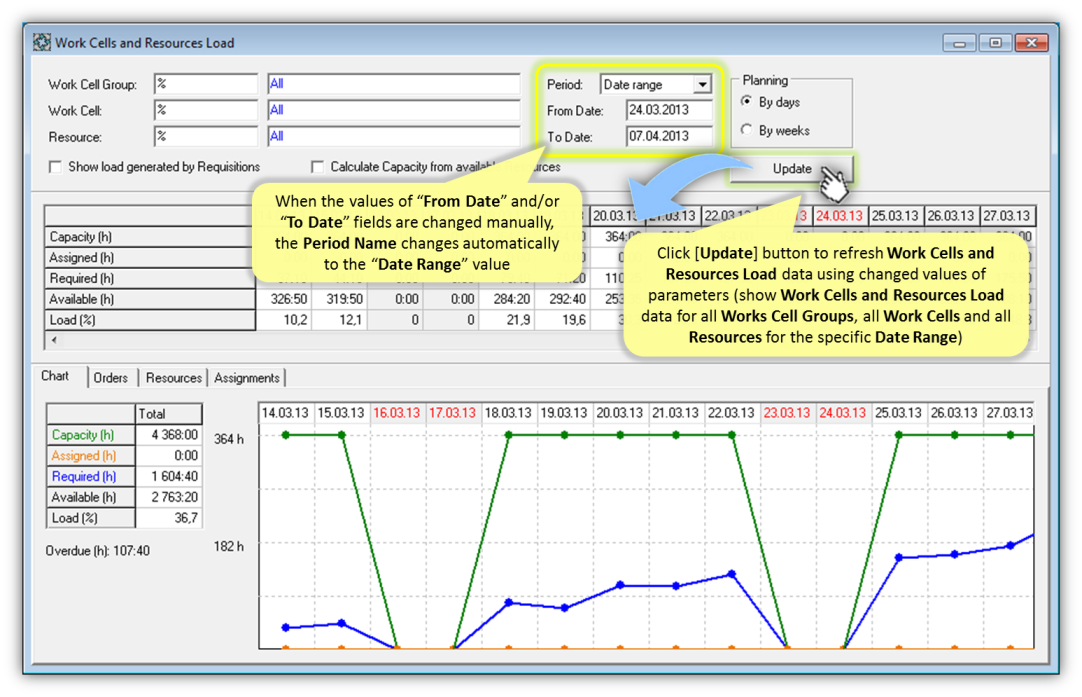Click the blue Required (h) legend label
Screen dimensions: 1082x697
tap(83, 476)
